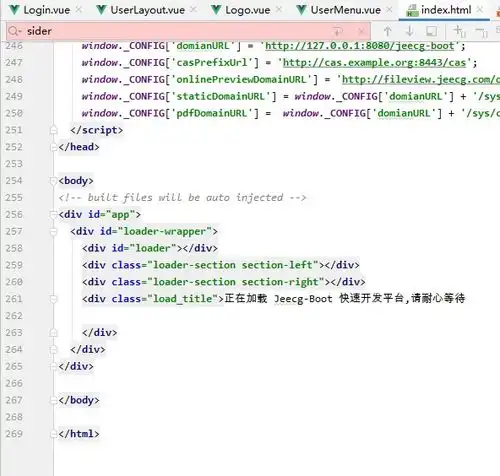The height and width of the screenshot is (476, 500).
Task: Click "loader-section section-right" class value
Action: point(236,282)
